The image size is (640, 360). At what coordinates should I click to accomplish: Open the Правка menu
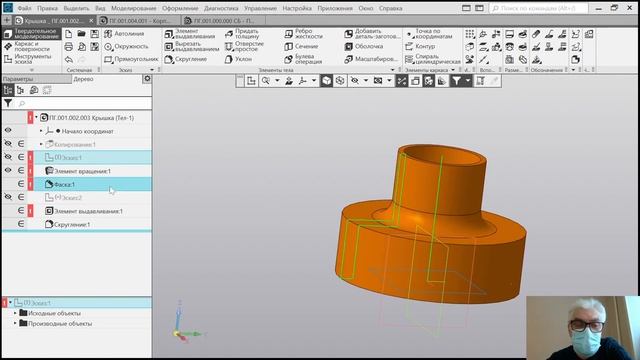[x=47, y=8]
